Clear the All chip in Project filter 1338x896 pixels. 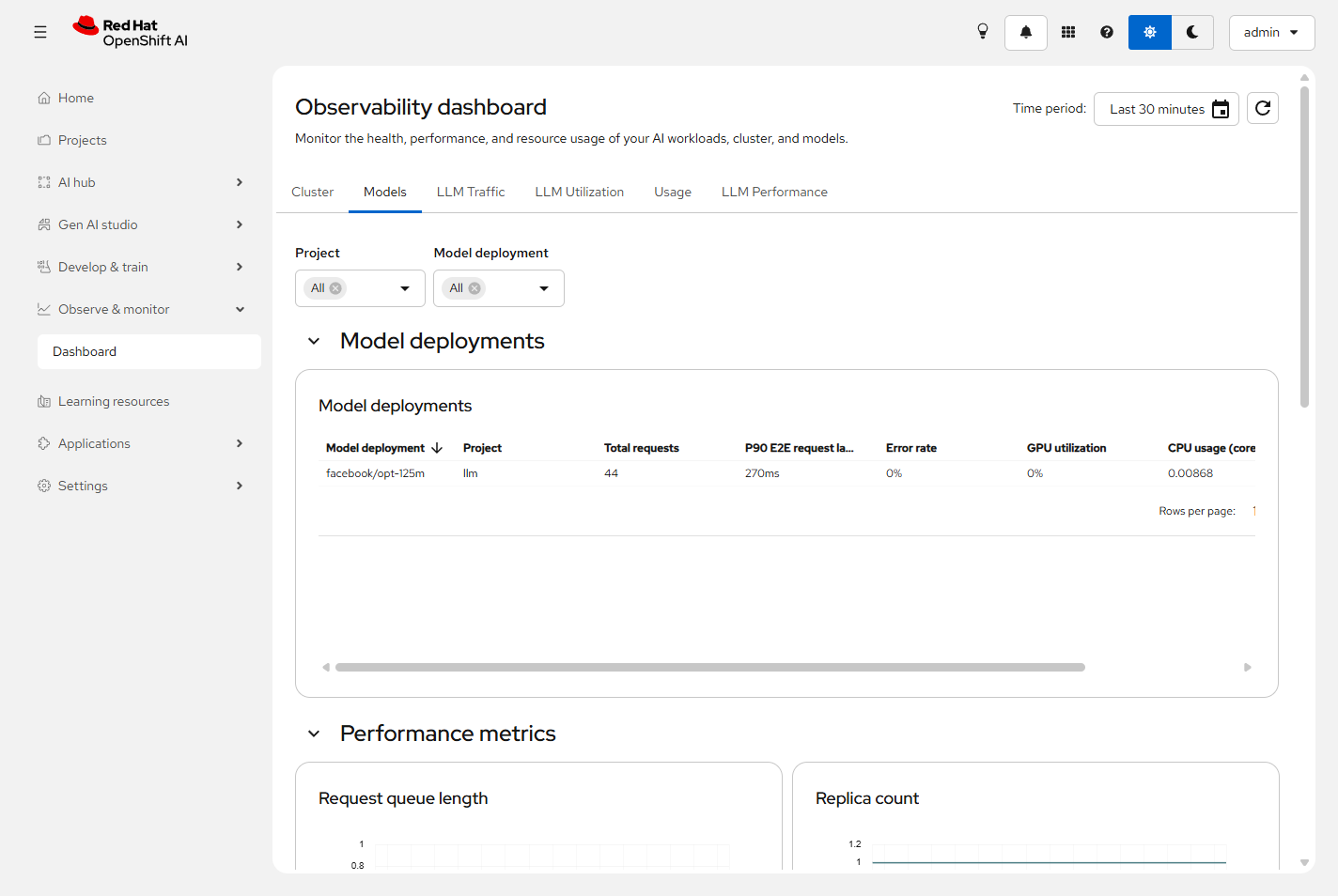click(335, 288)
